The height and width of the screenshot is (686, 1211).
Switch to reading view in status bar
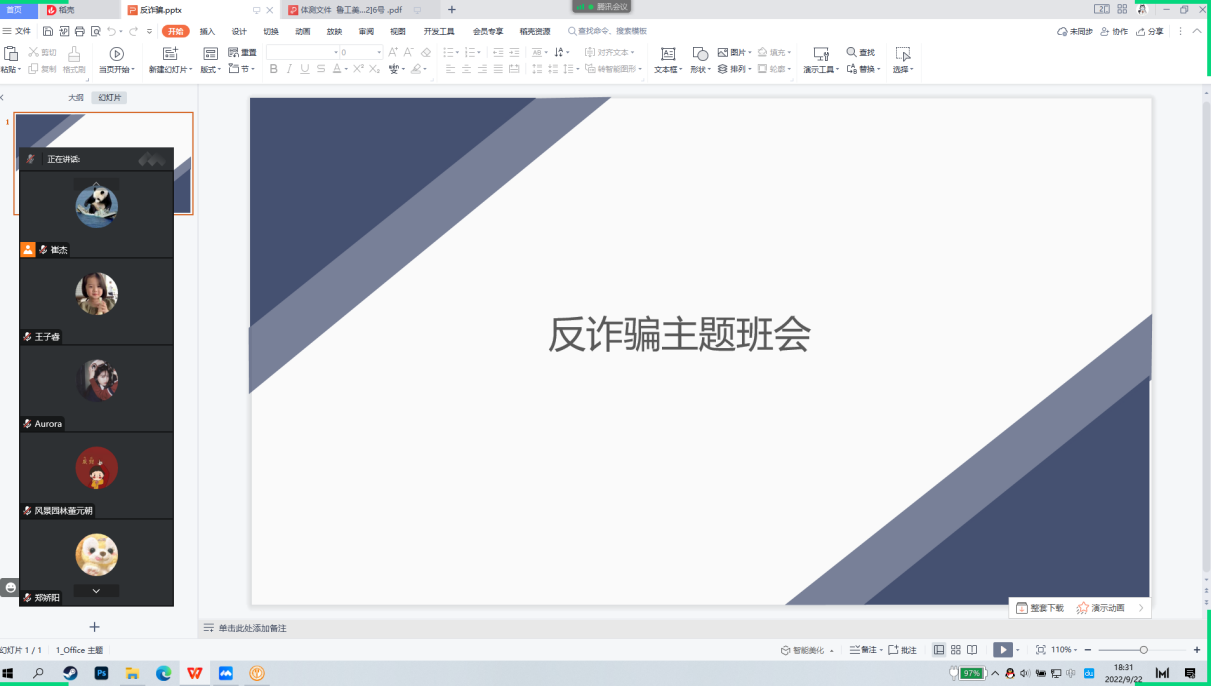click(972, 650)
